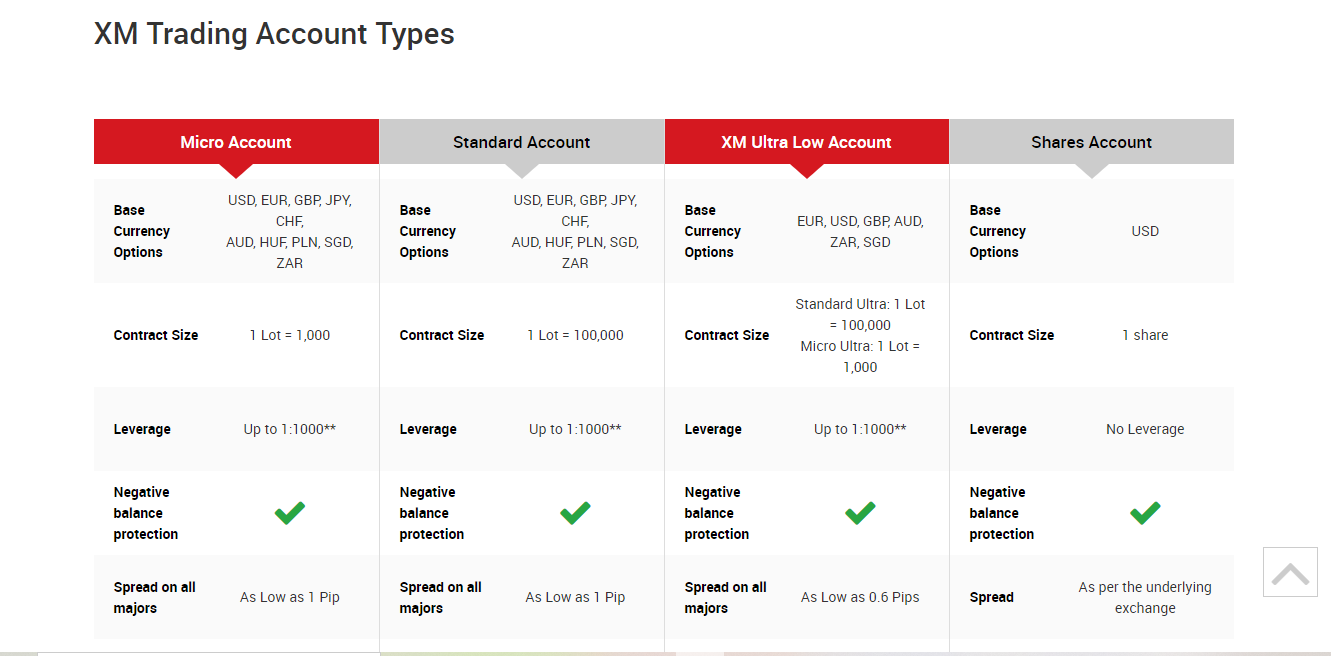Click the XM Trading Account Types heading
The image size is (1331, 656).
(x=274, y=34)
